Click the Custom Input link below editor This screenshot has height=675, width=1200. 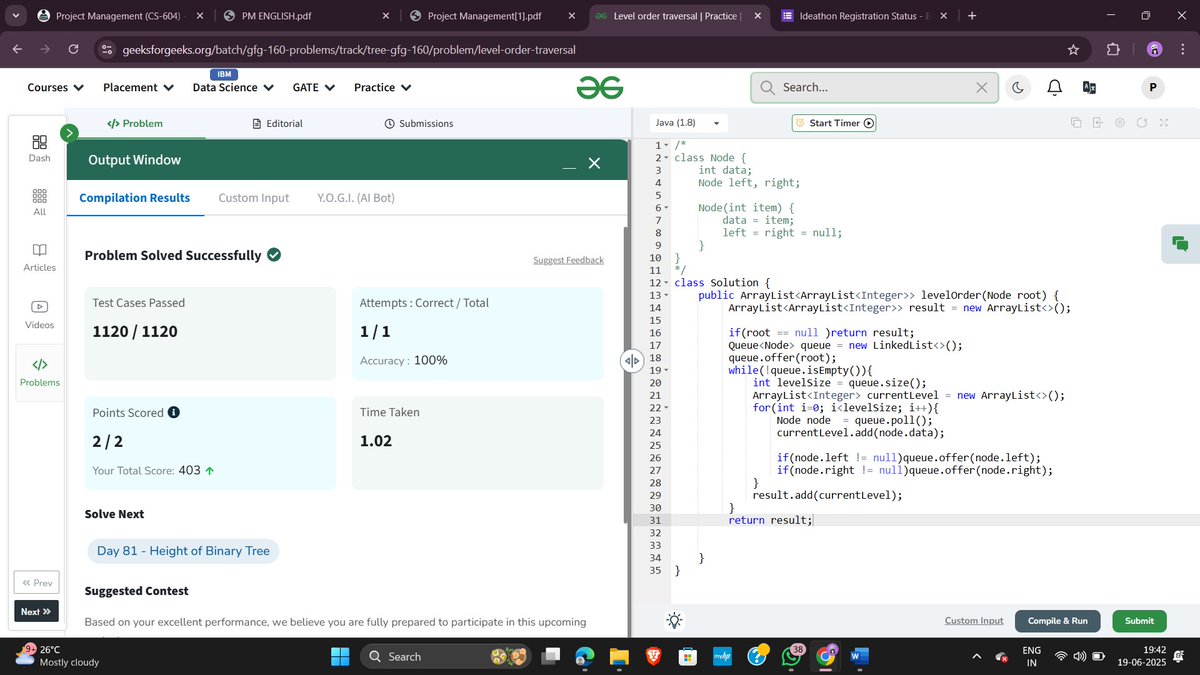[x=974, y=621]
